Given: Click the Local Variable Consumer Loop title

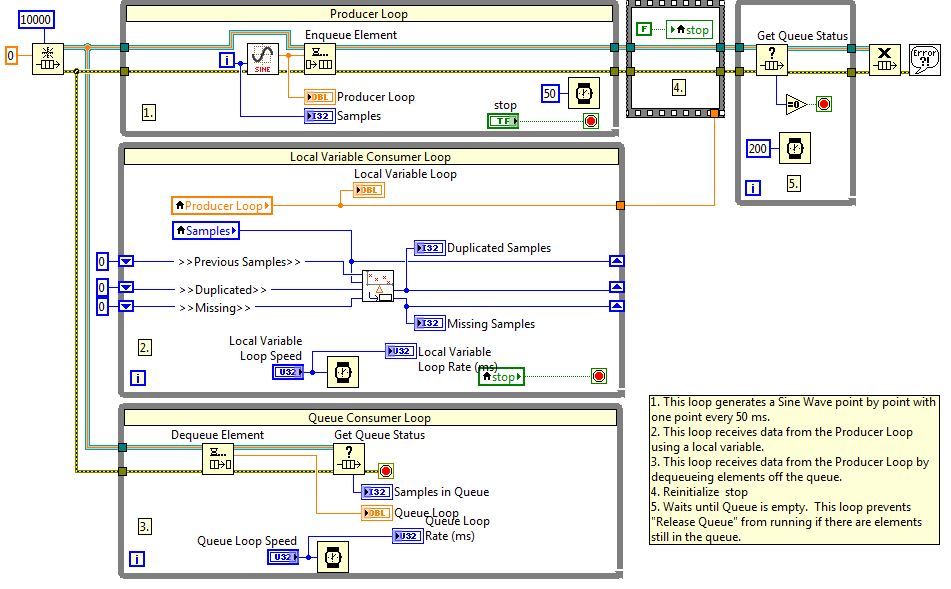Looking at the screenshot, I should pyautogui.click(x=371, y=157).
